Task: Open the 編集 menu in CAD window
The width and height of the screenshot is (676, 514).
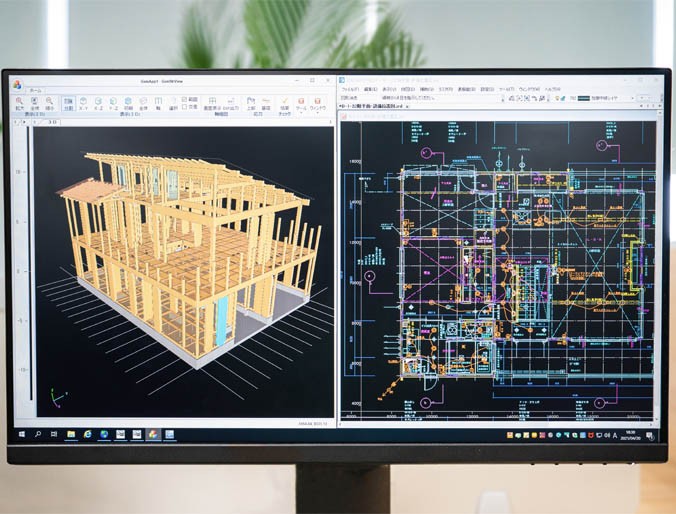Action: click(x=371, y=89)
